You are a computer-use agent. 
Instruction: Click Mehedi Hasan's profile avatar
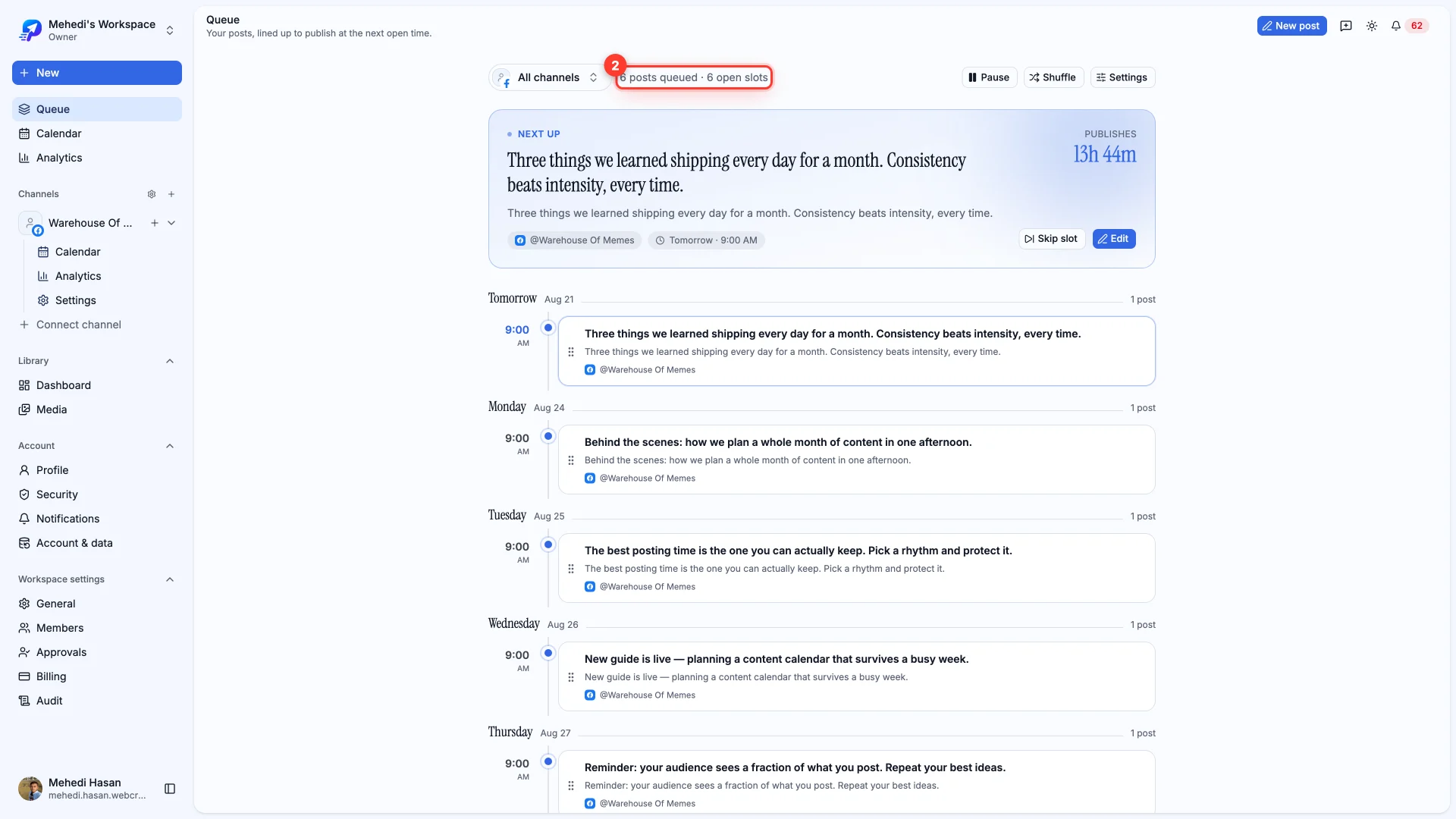(30, 789)
